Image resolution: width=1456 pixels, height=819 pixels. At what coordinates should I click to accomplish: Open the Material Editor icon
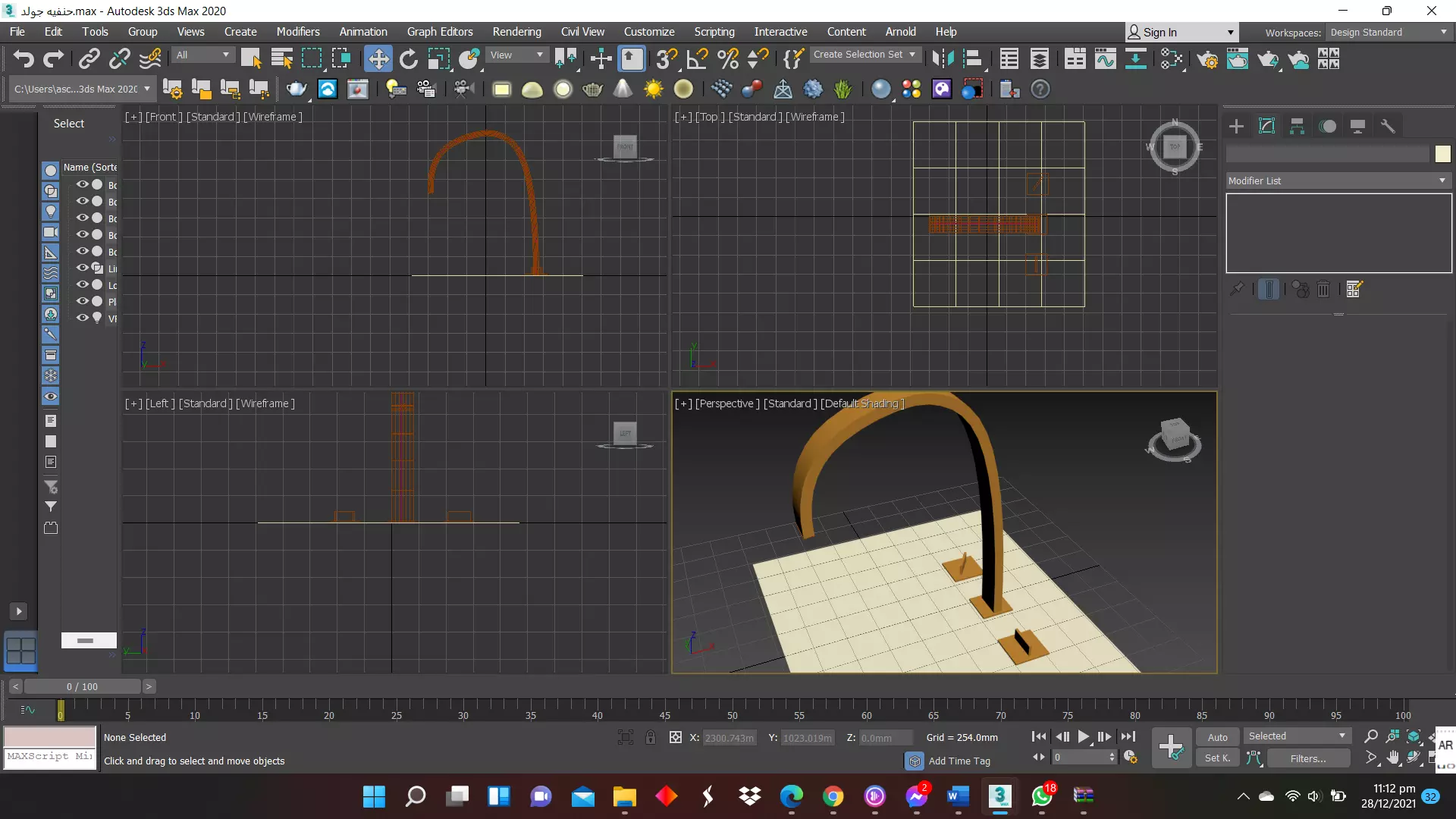(x=1172, y=59)
